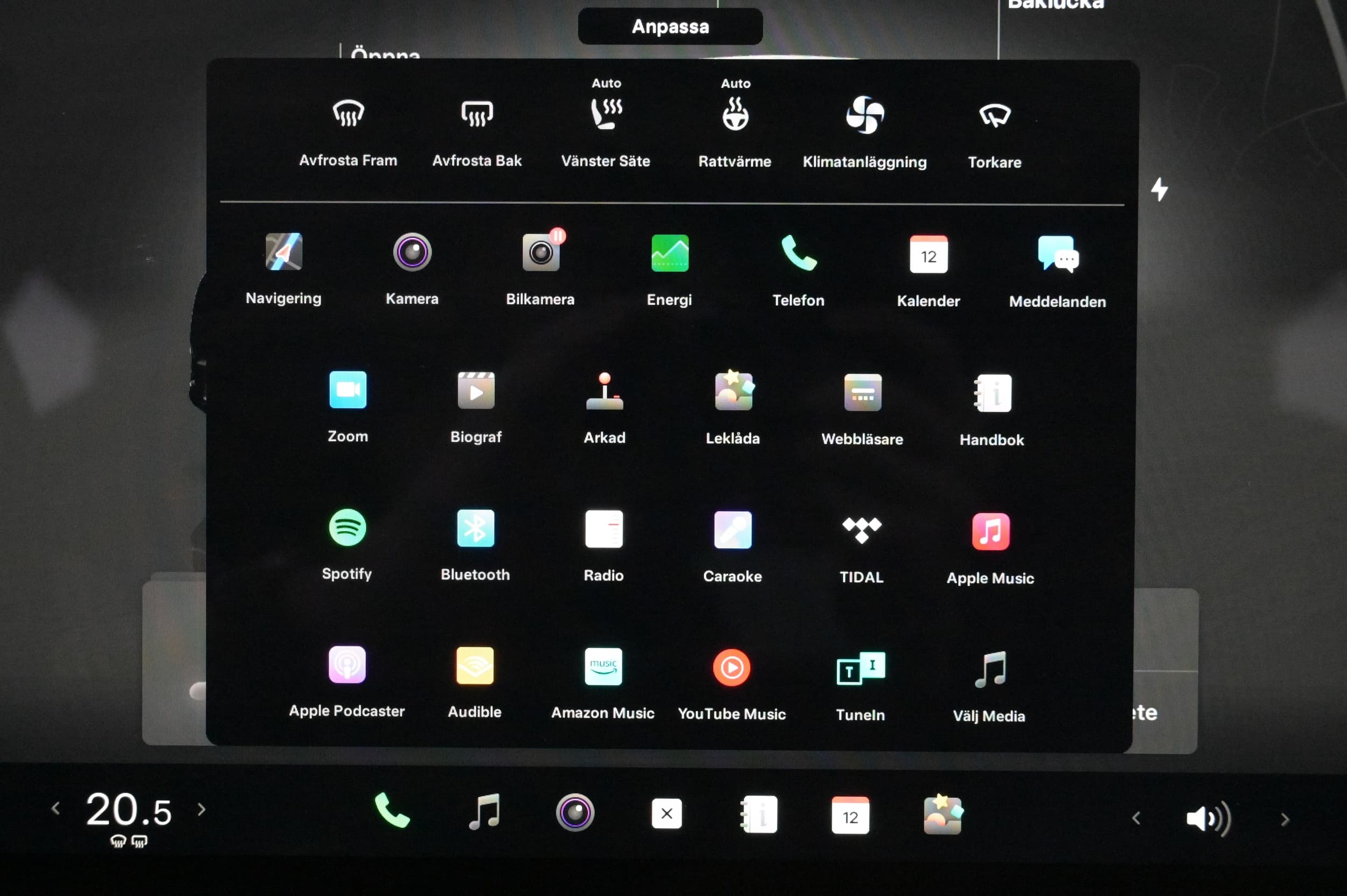Image resolution: width=1347 pixels, height=896 pixels.
Task: Open the Meddelanden app
Action: pos(1058,254)
